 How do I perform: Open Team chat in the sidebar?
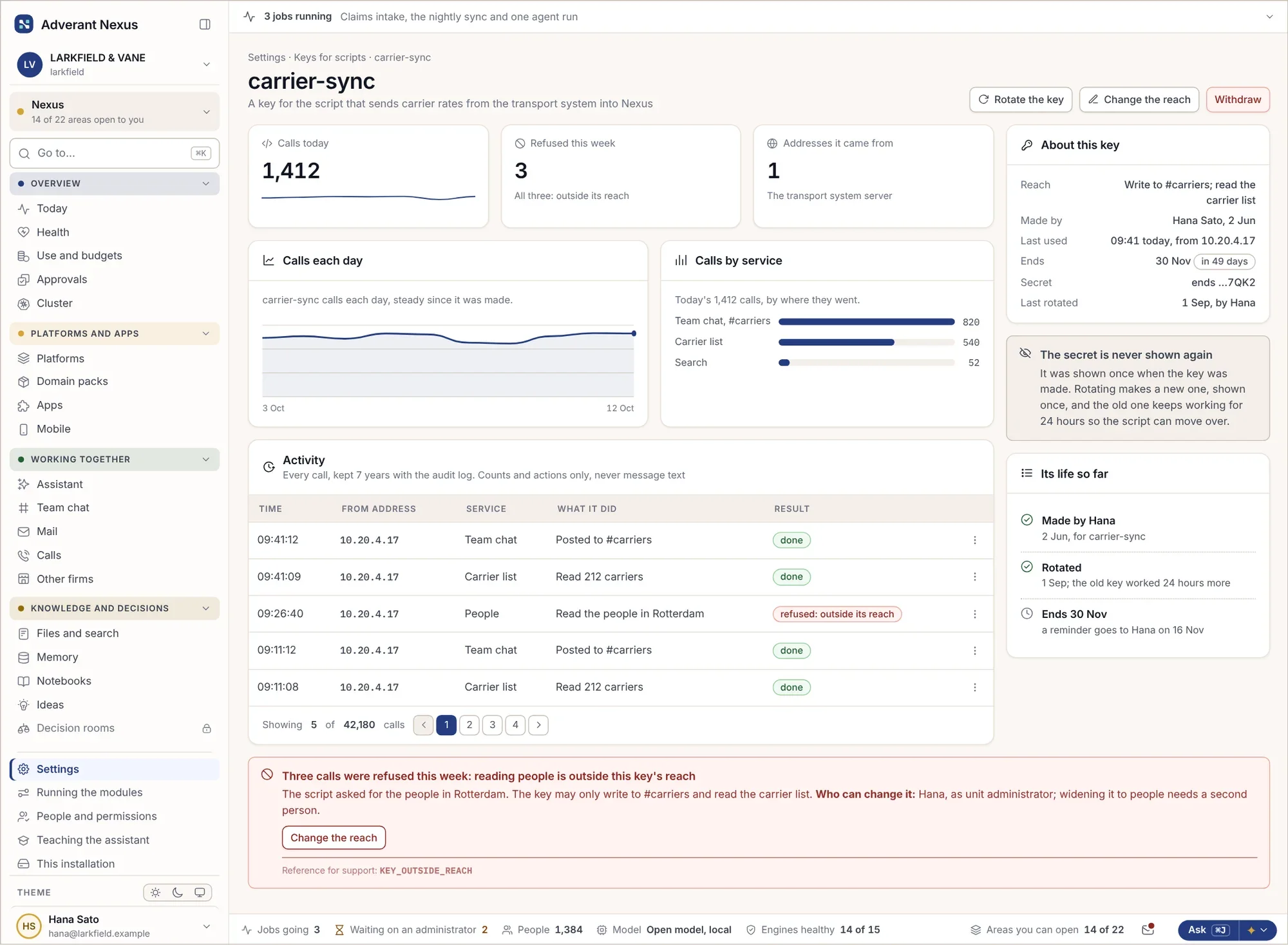pyautogui.click(x=115, y=508)
